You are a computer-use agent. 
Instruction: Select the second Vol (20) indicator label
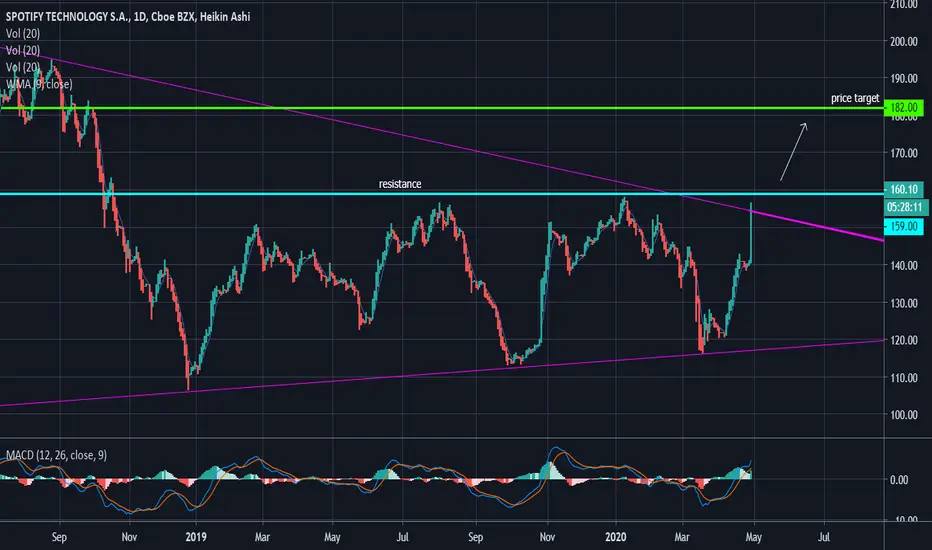pyautogui.click(x=23, y=51)
